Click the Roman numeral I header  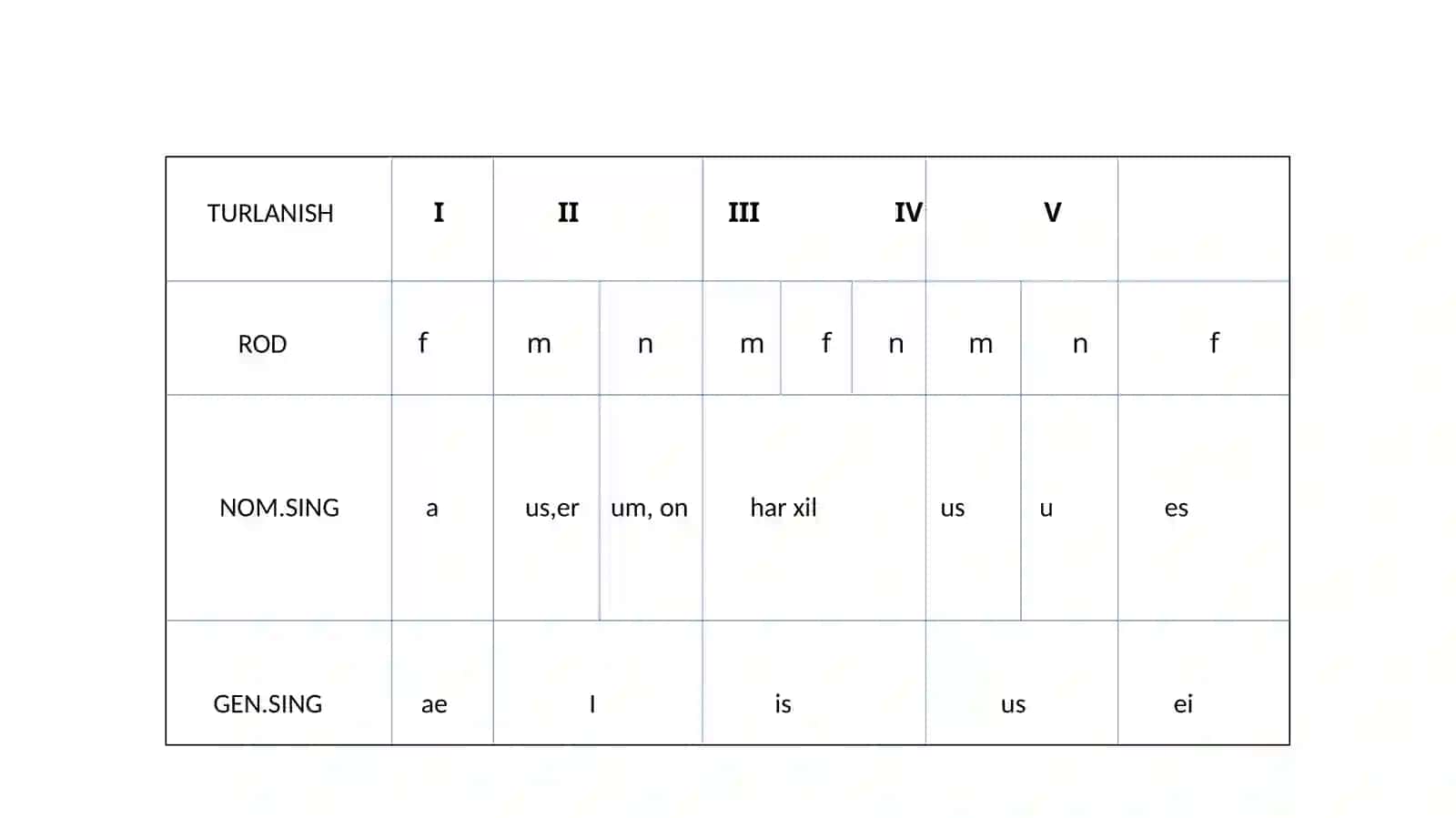(439, 212)
